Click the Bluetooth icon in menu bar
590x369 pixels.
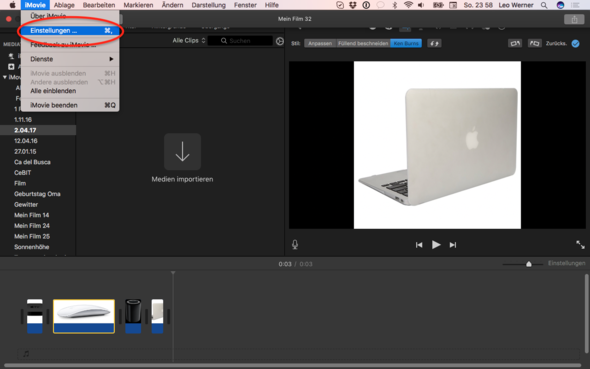pyautogui.click(x=394, y=5)
